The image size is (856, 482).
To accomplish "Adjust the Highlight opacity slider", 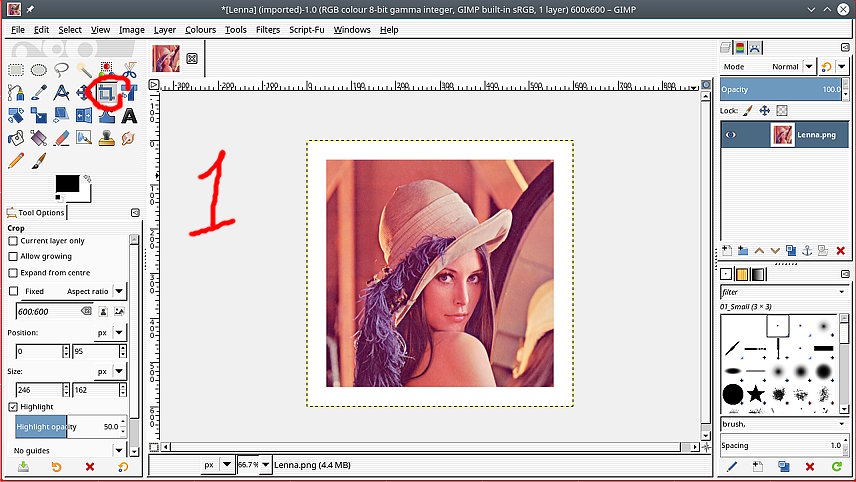I will click(x=68, y=427).
